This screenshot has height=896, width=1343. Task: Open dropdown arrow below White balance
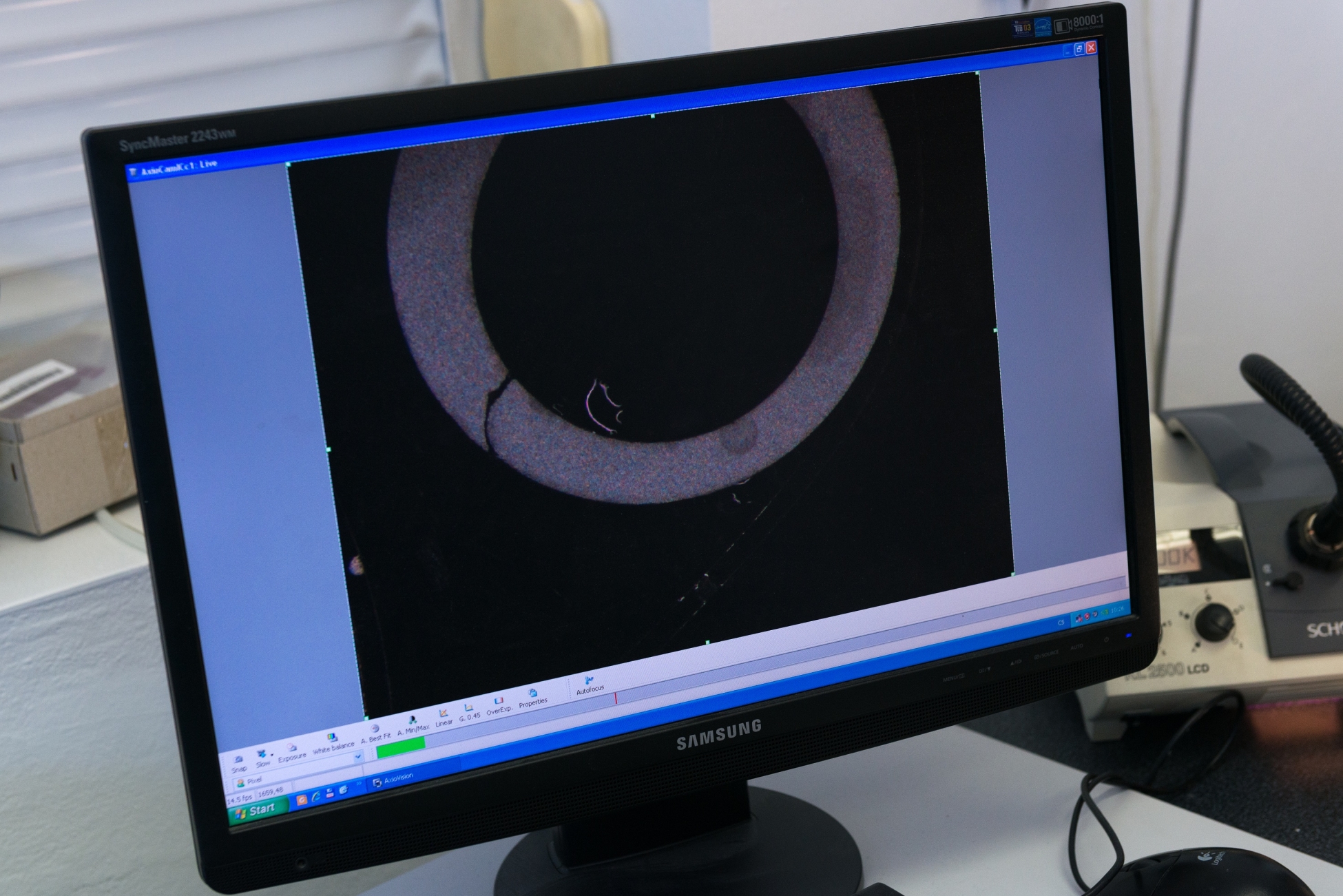tap(357, 757)
